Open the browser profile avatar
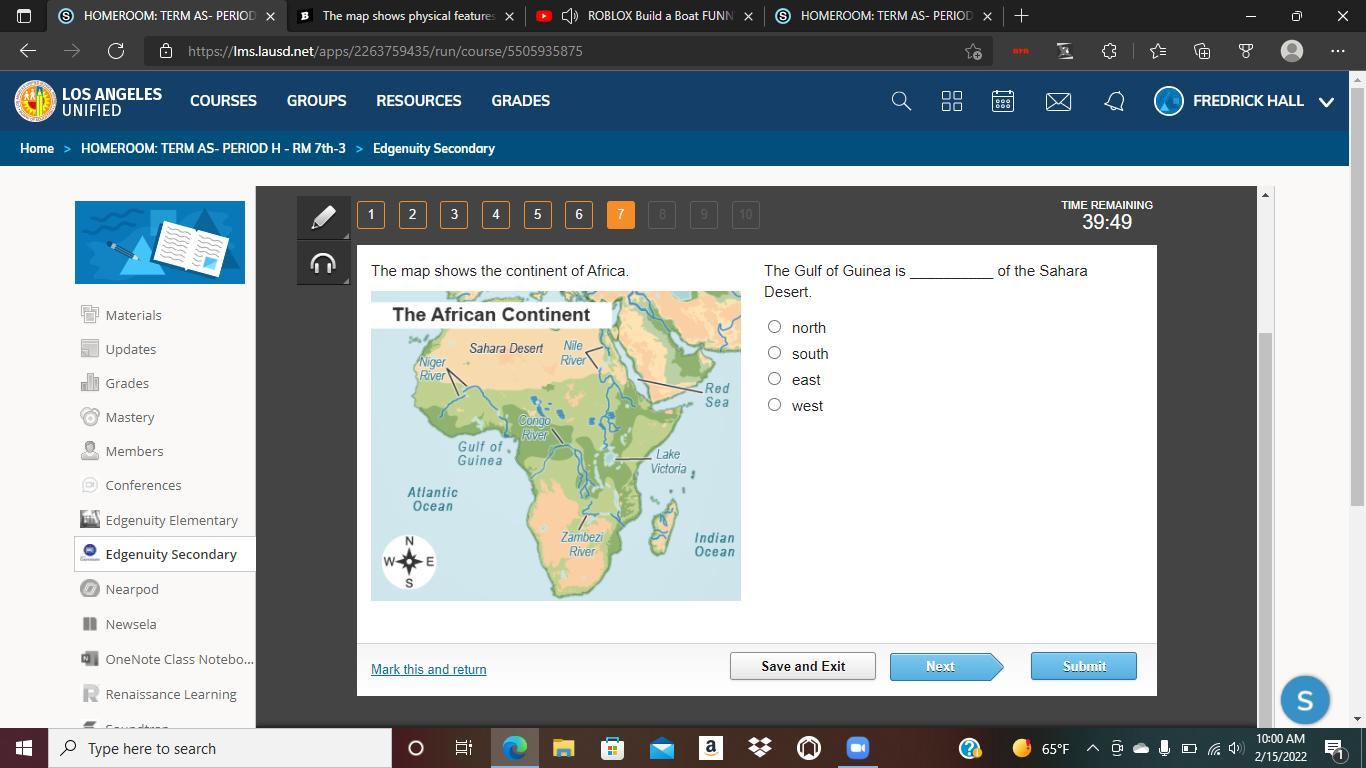 1292,51
